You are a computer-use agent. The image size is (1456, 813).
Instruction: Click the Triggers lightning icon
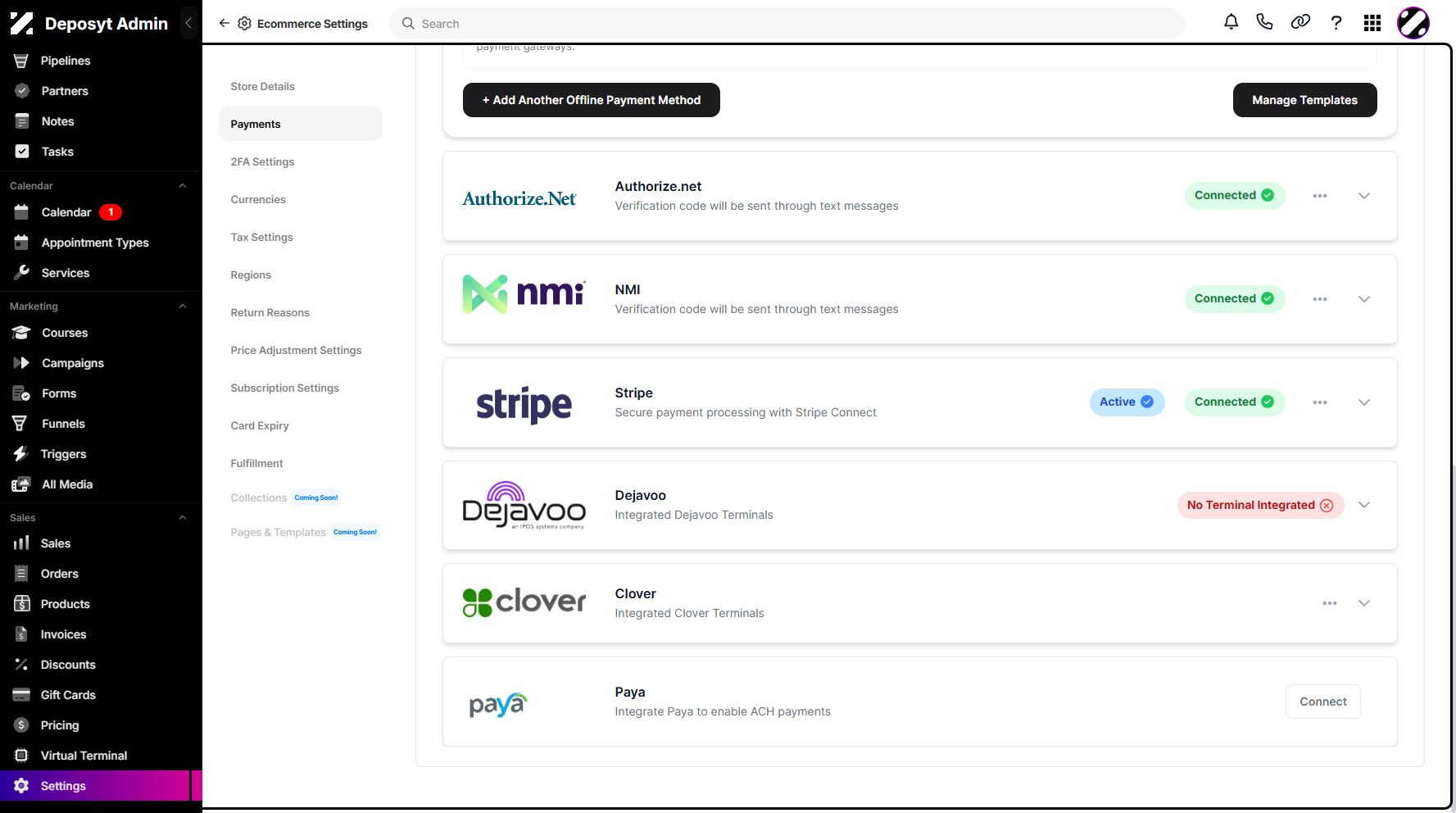click(x=20, y=454)
